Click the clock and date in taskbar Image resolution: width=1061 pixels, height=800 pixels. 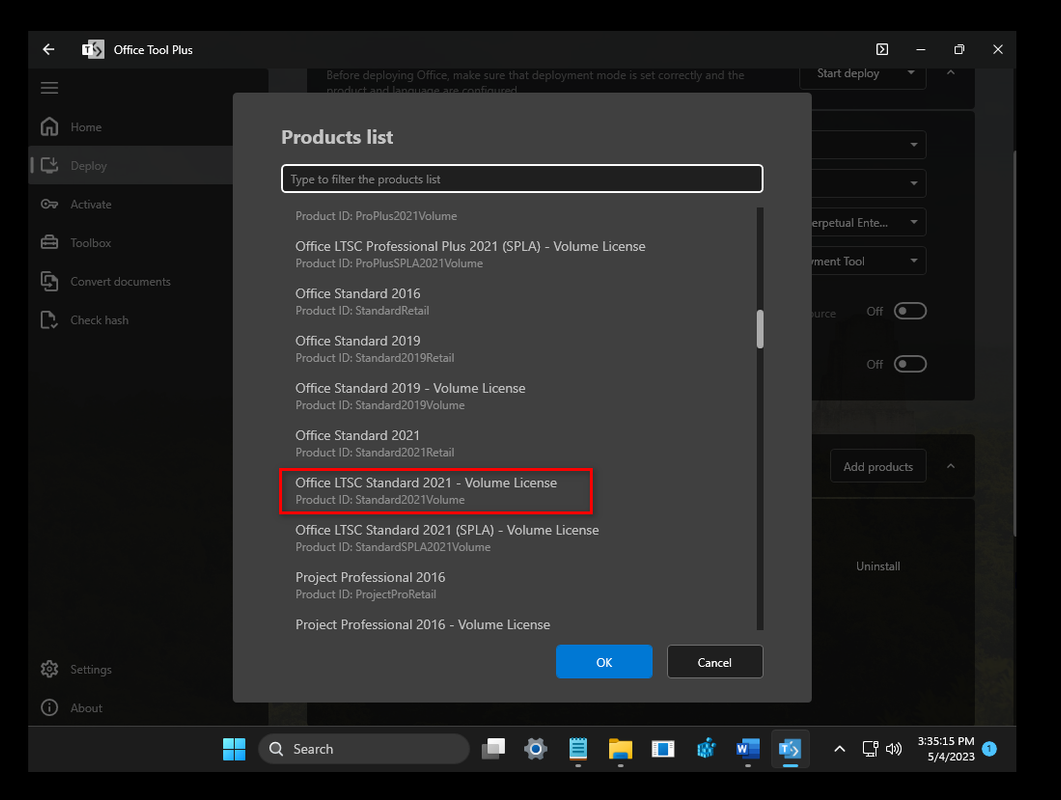[945, 749]
